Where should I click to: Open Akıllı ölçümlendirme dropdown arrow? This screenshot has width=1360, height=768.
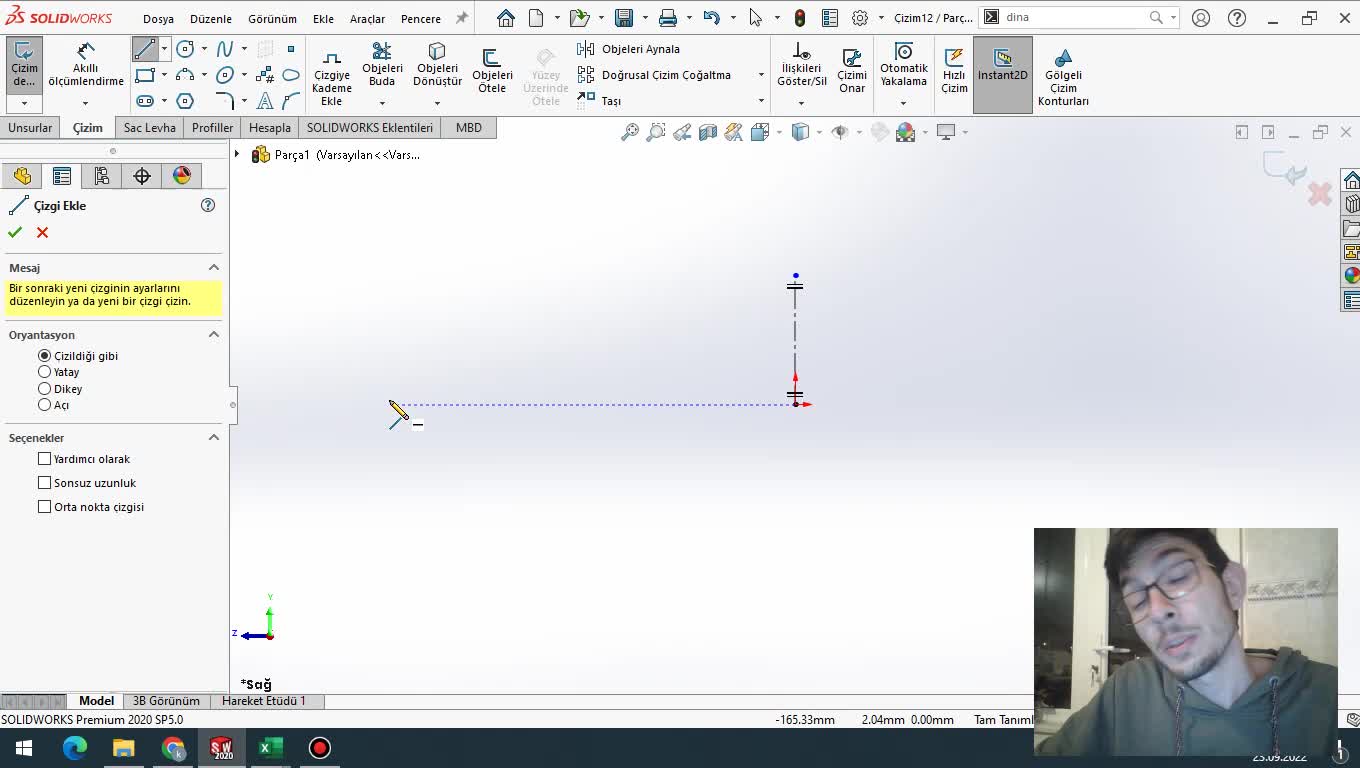[x=85, y=103]
